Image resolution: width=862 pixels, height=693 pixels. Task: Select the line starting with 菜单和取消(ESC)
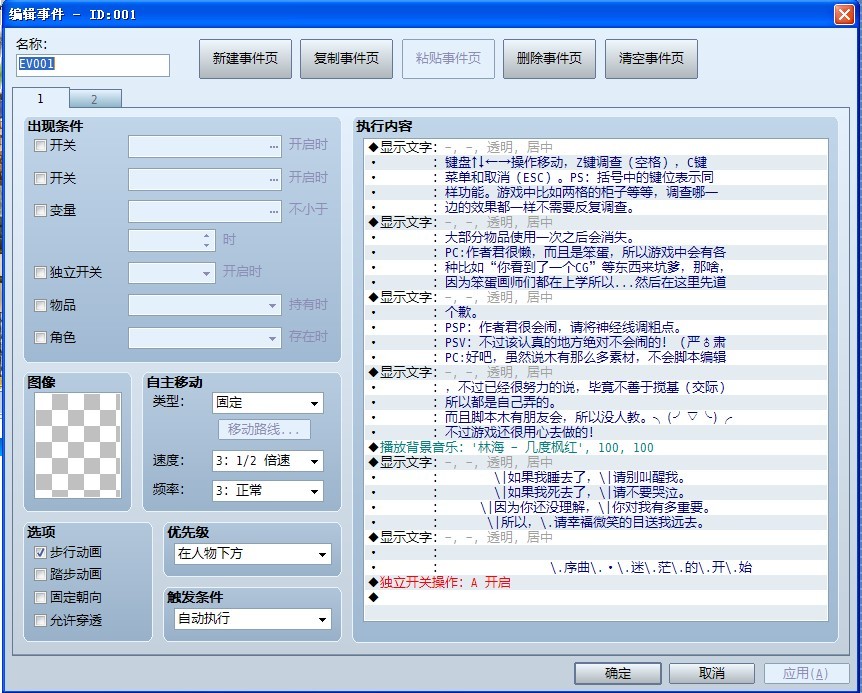(x=596, y=178)
